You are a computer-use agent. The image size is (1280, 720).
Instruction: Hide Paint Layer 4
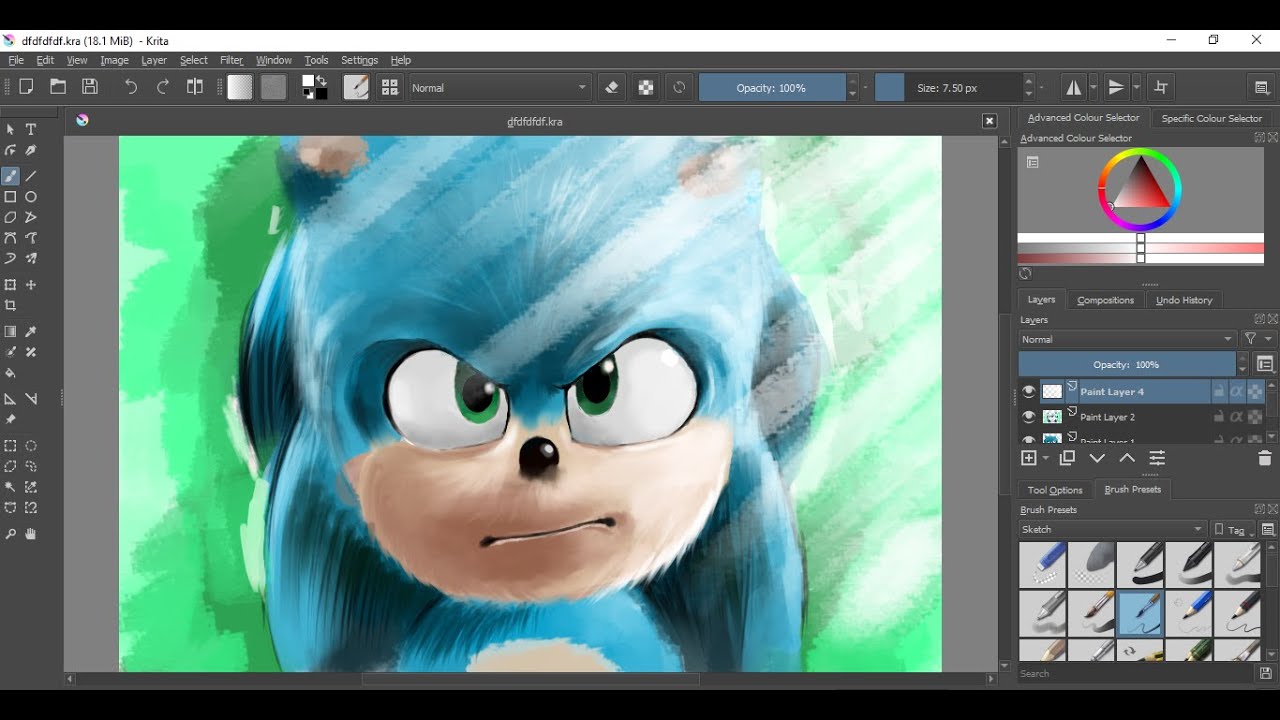point(1028,392)
